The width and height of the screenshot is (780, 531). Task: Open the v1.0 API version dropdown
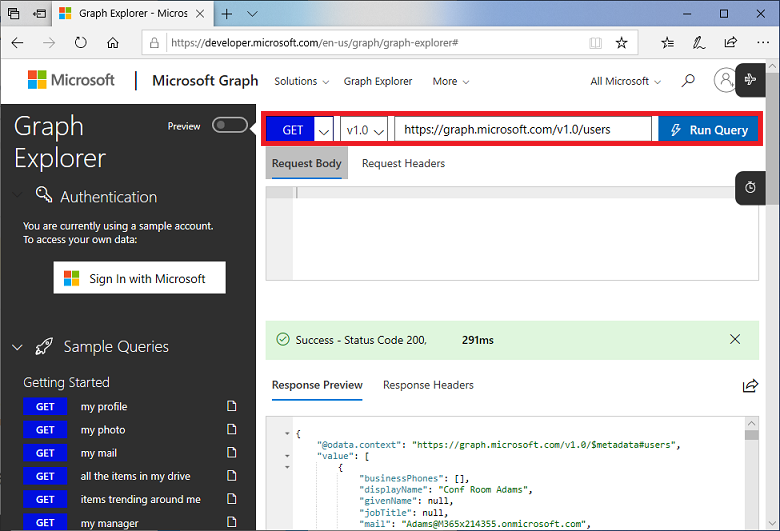pyautogui.click(x=364, y=130)
